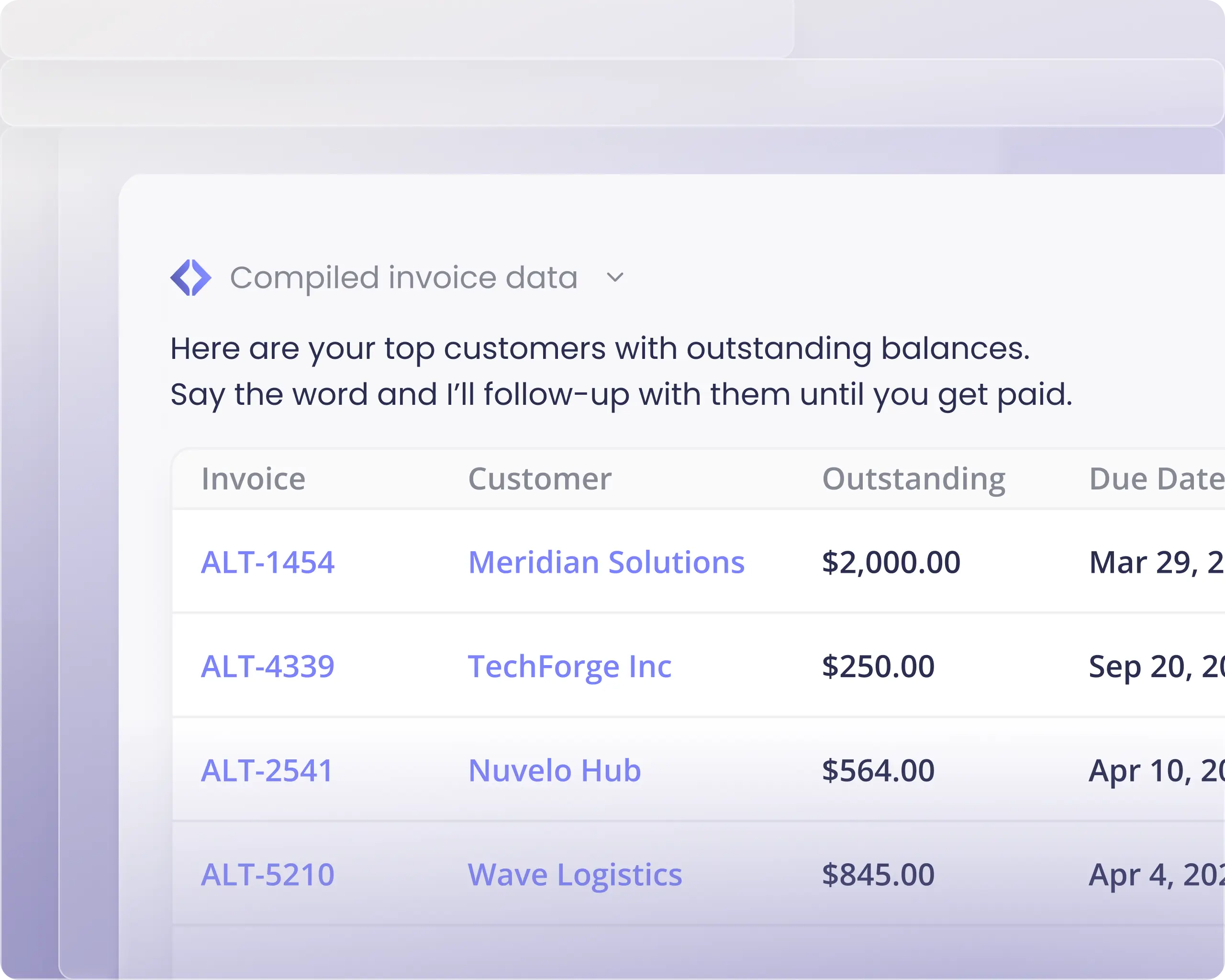Open the Nuvelo Hub customer link

pos(555,771)
